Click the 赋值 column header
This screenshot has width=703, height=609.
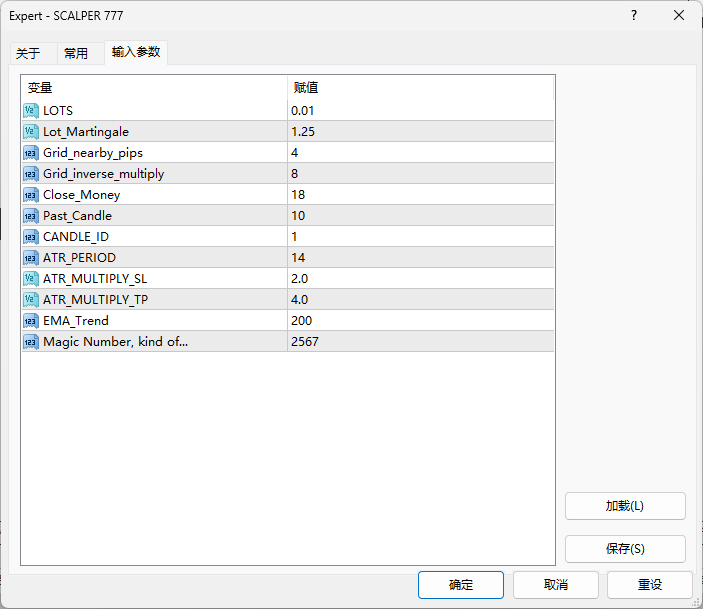click(421, 87)
